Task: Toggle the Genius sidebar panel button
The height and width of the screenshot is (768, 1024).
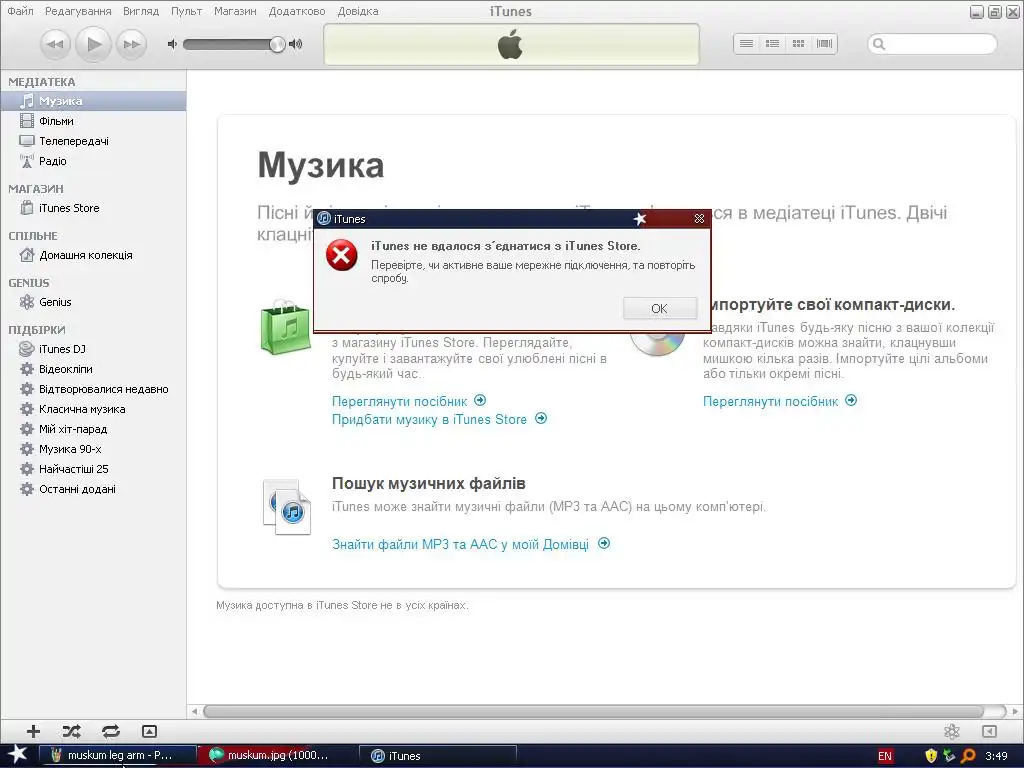Action: click(x=989, y=731)
